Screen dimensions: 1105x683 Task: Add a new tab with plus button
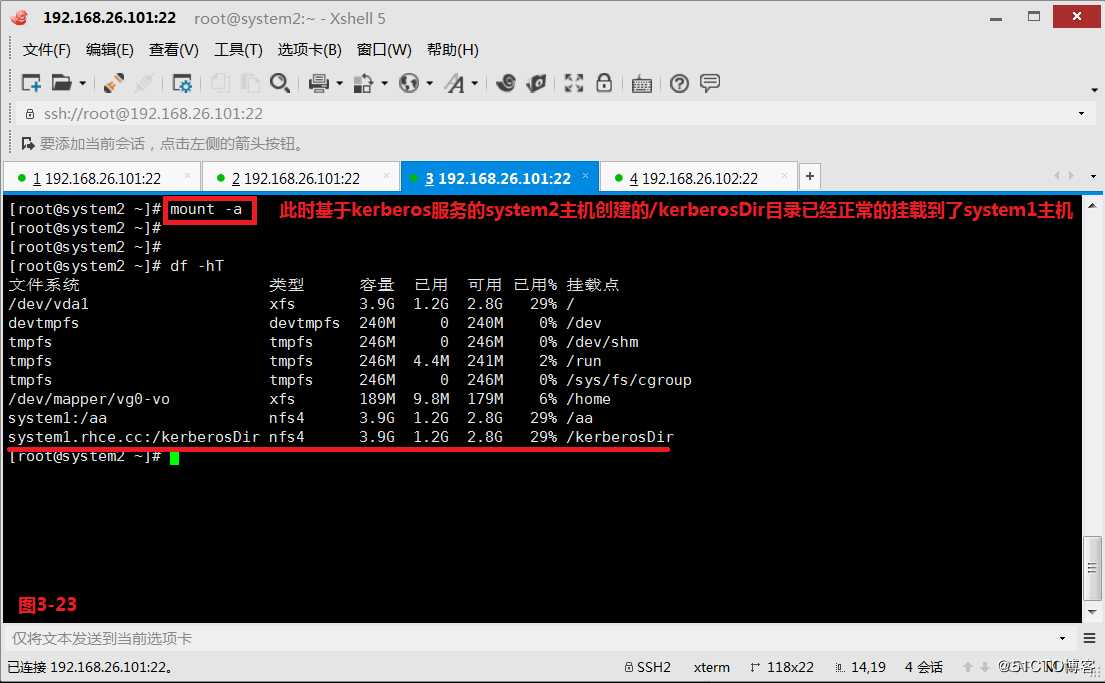point(810,176)
